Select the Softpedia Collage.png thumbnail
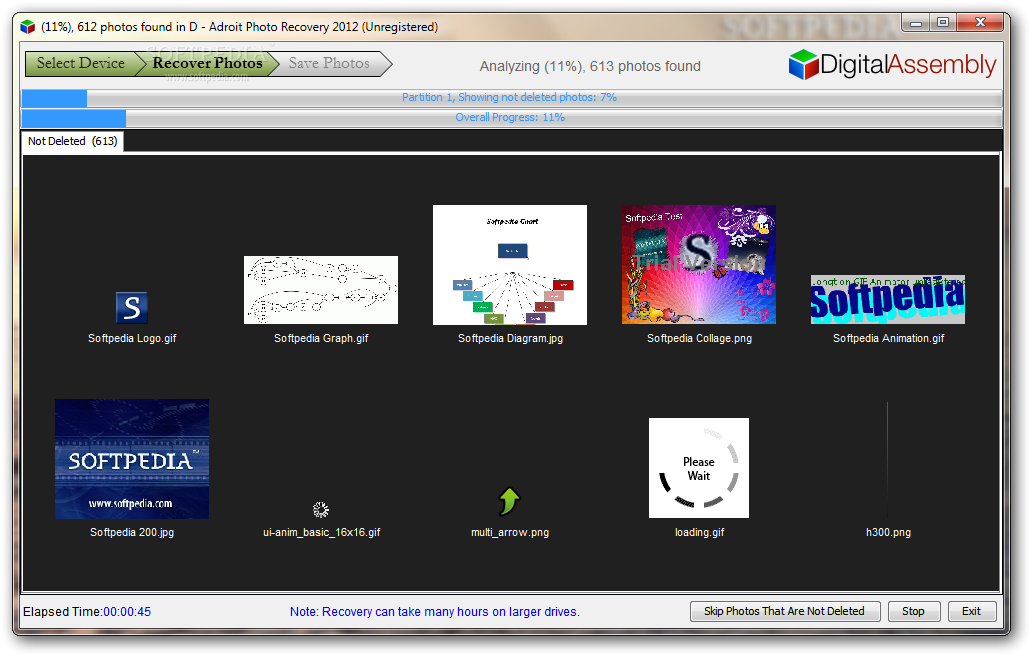The image size is (1031, 656). point(699,264)
